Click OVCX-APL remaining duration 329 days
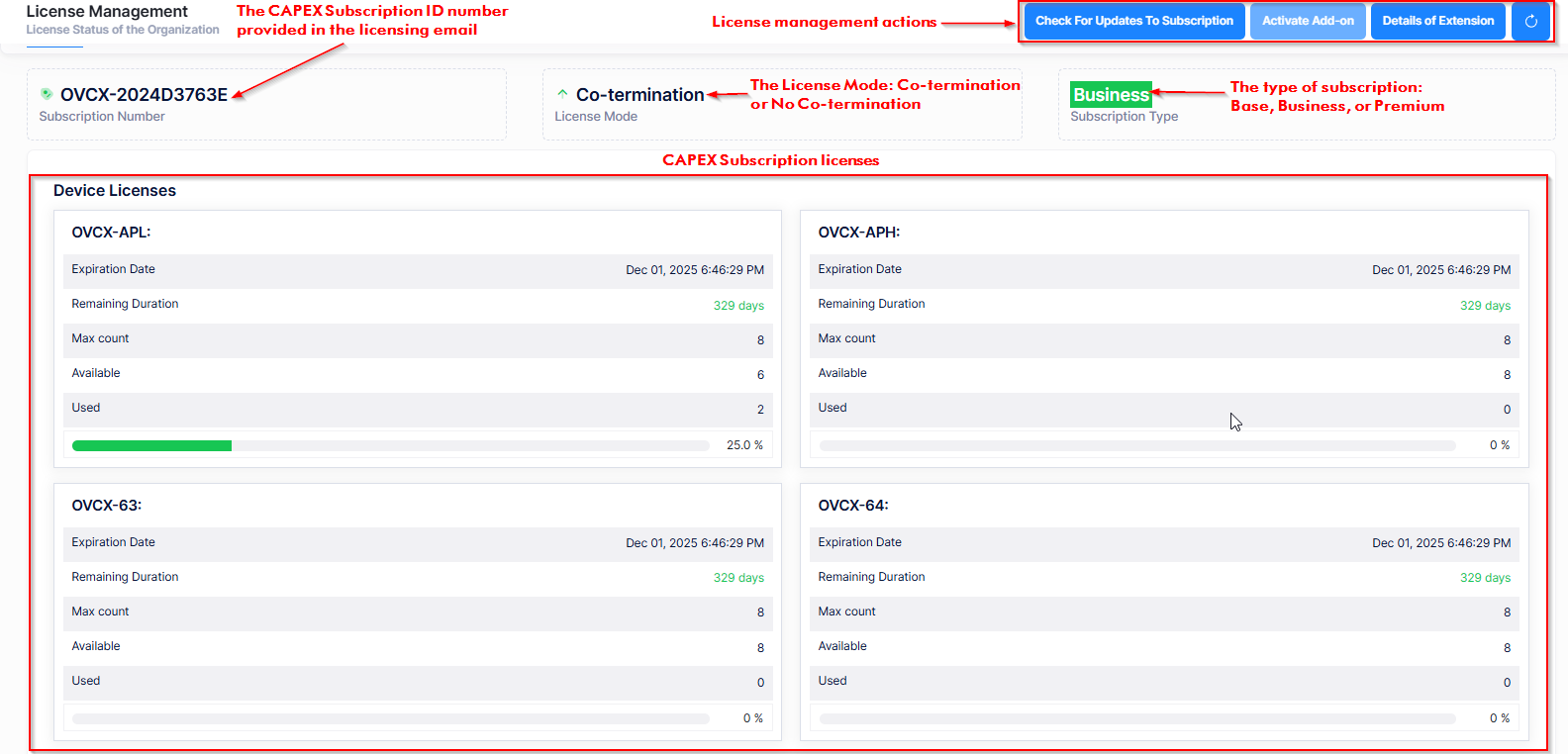This screenshot has height=754, width=1568. [737, 306]
